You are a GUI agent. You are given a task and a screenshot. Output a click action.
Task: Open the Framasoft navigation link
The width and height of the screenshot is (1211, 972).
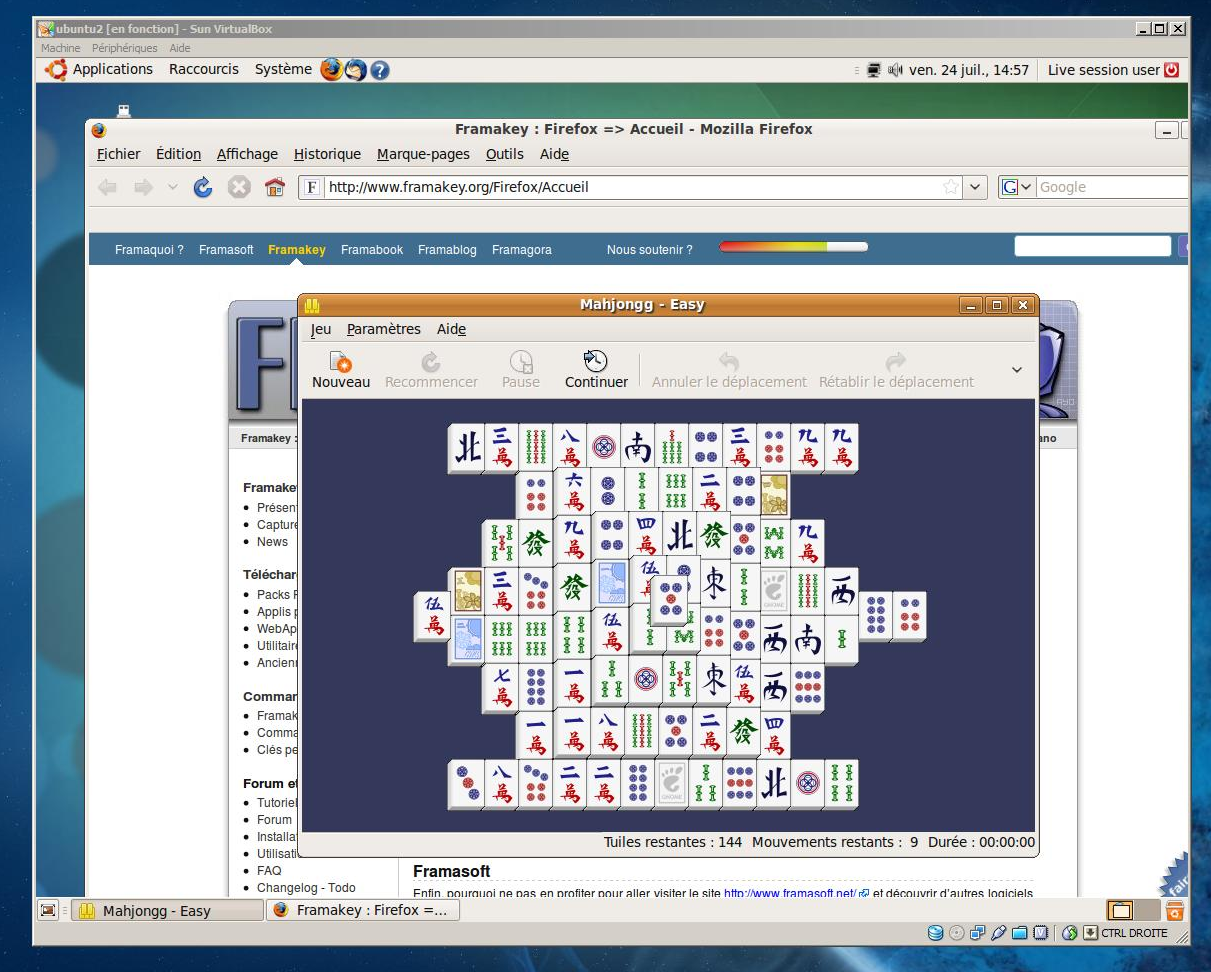[x=226, y=250]
